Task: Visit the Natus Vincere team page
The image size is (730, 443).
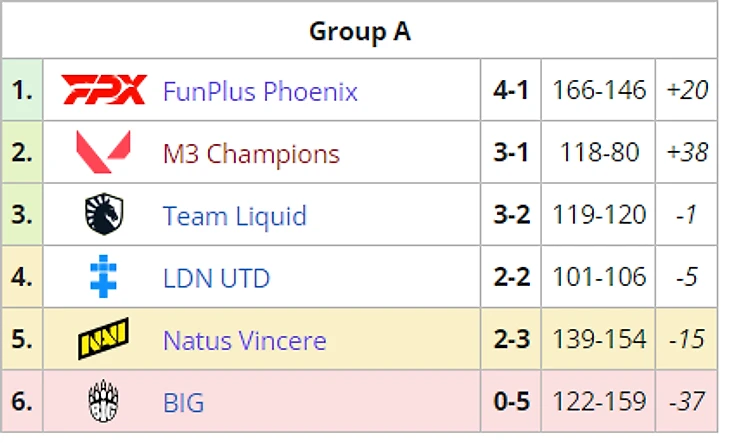Action: [x=244, y=340]
